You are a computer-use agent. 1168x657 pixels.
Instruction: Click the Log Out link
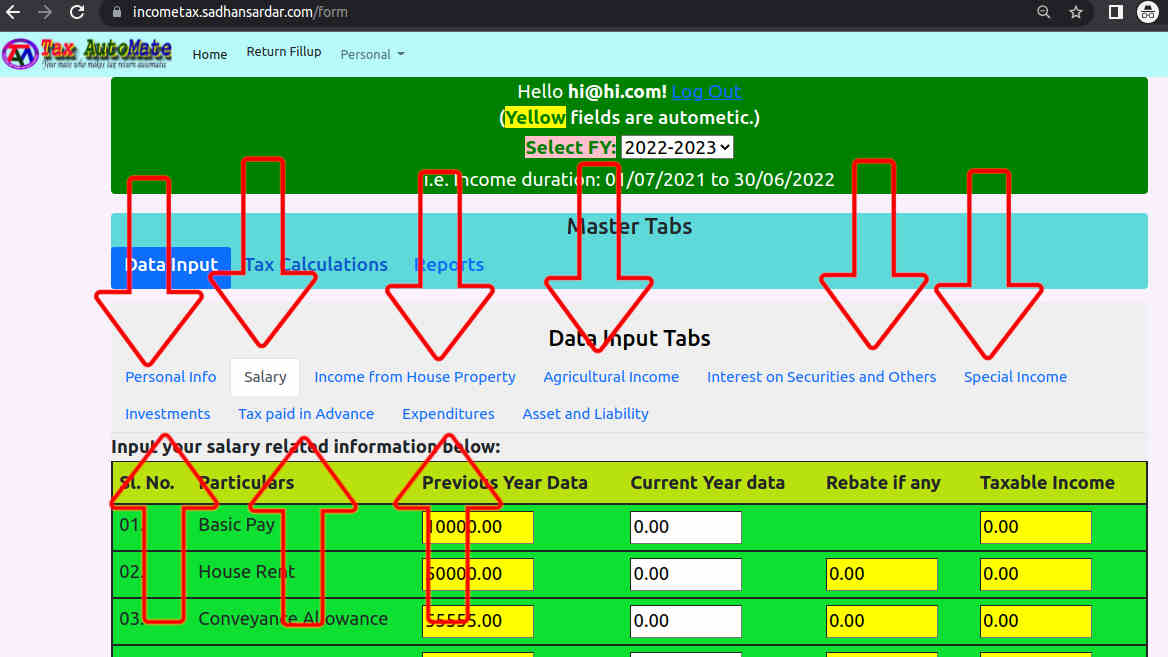point(706,91)
